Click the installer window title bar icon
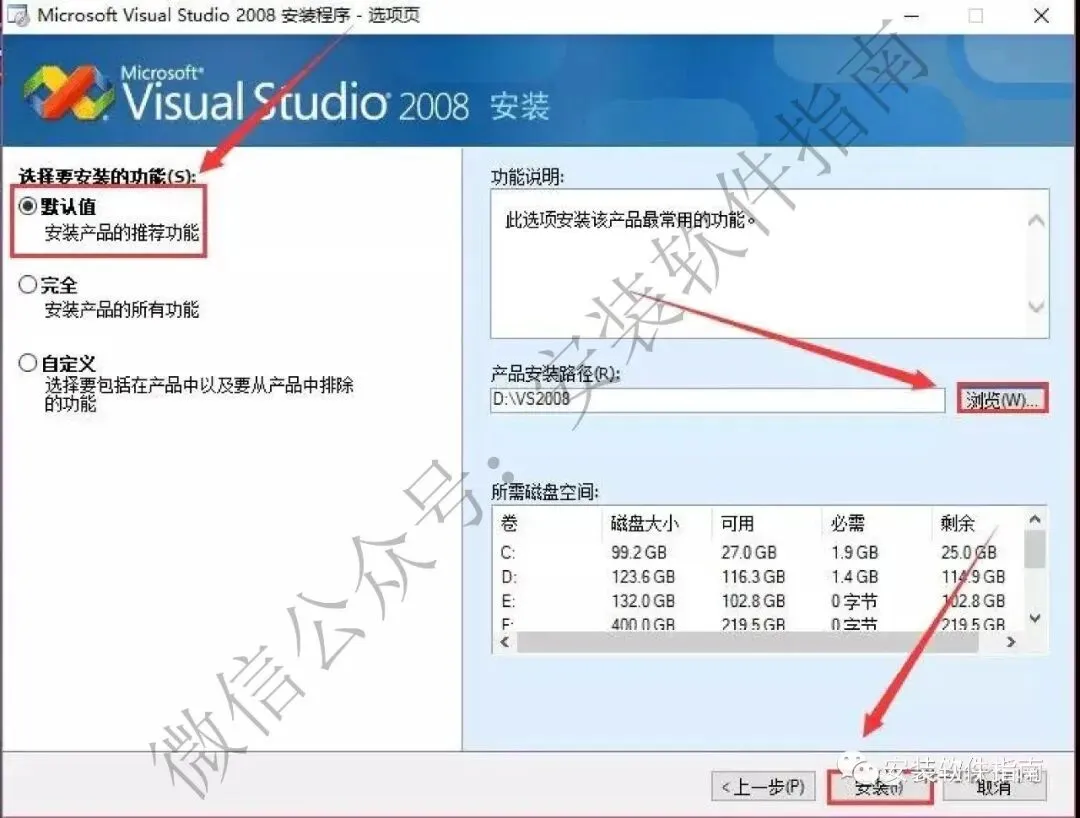This screenshot has height=818, width=1080. click(x=18, y=15)
